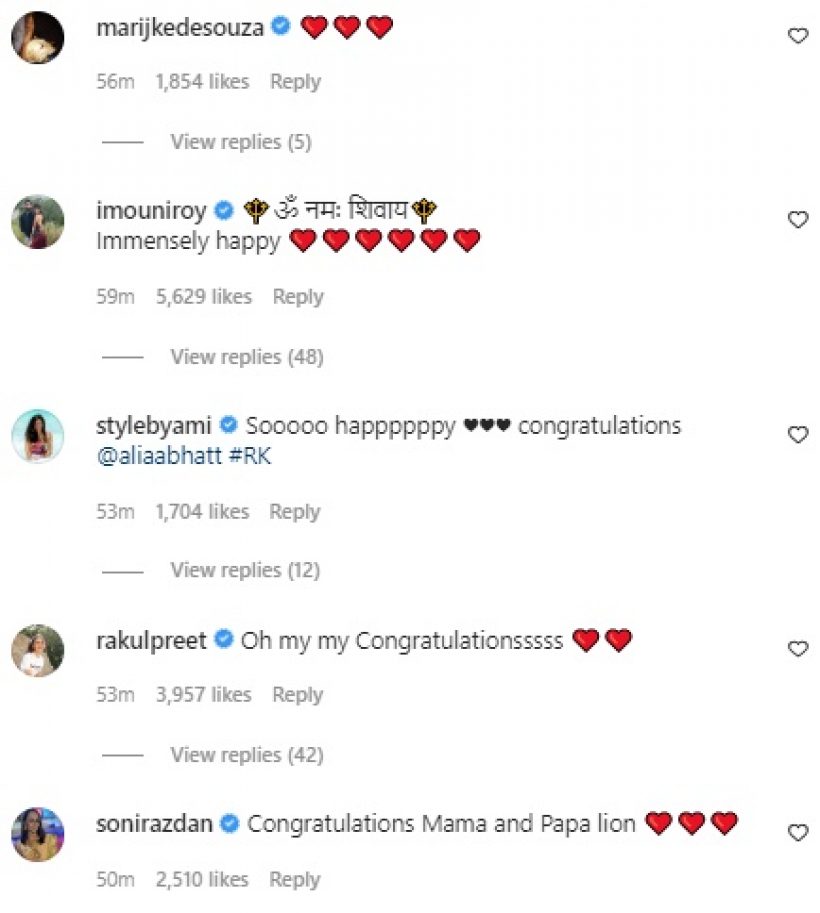Like marijkedesouza's comment with the heart icon
The width and height of the screenshot is (820, 913).
click(x=797, y=36)
